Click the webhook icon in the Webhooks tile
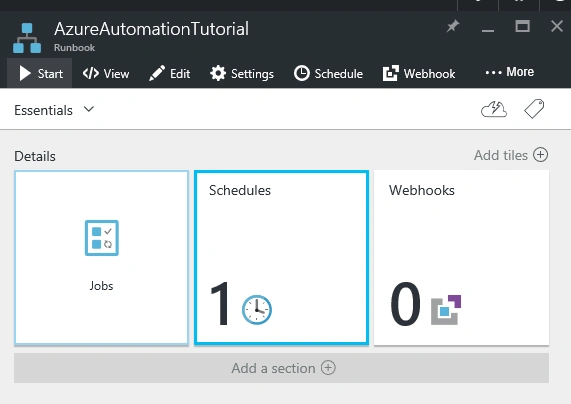571x404 pixels. pyautogui.click(x=446, y=310)
